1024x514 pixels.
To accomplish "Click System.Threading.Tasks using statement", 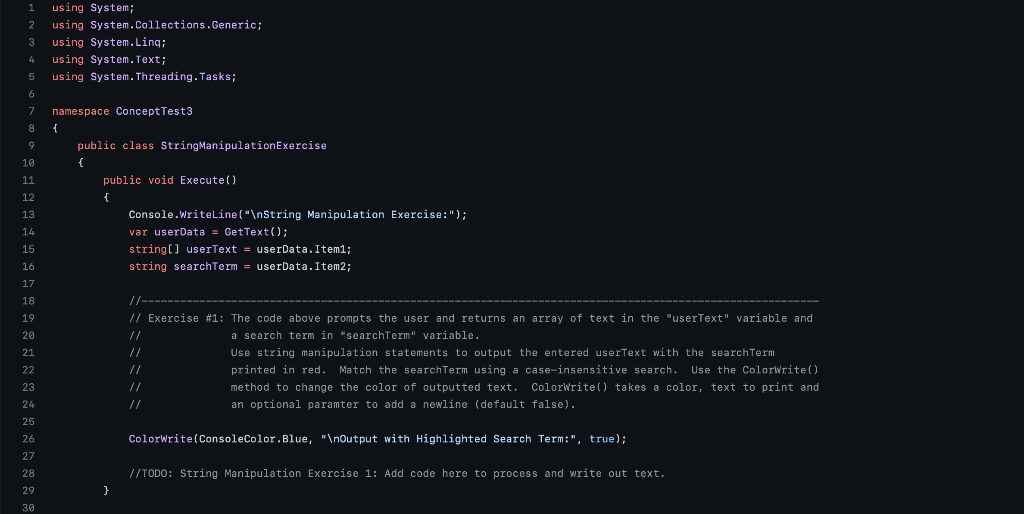I will tap(144, 76).
